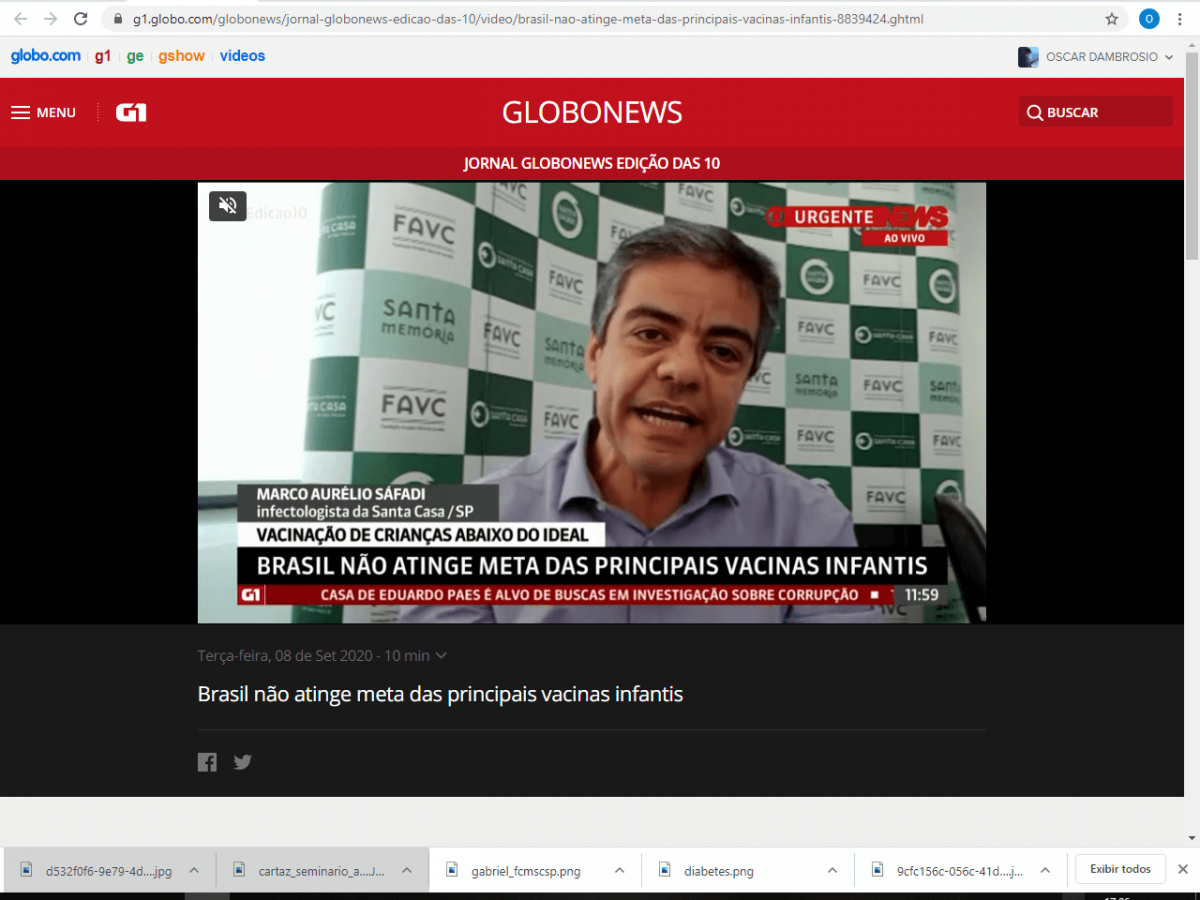Screen dimensions: 1200x900
Task: Click the headline 'Brasil não atinge meta das principais vacinas infantis'
Action: [440, 694]
